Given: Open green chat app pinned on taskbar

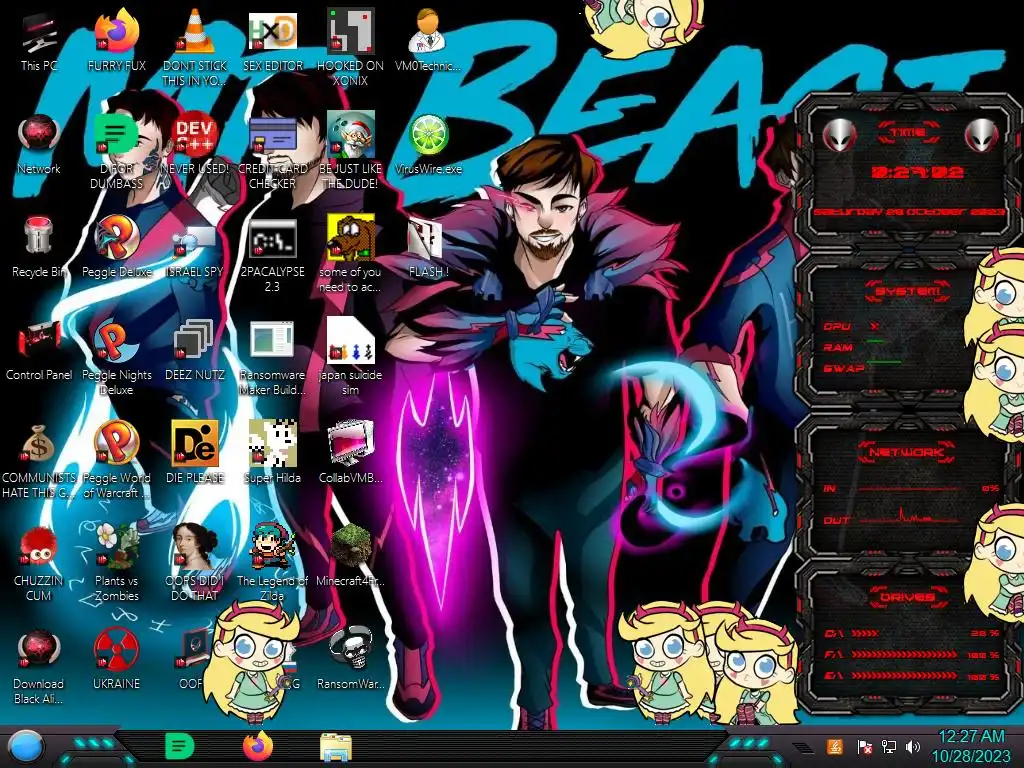Looking at the screenshot, I should coord(179,746).
